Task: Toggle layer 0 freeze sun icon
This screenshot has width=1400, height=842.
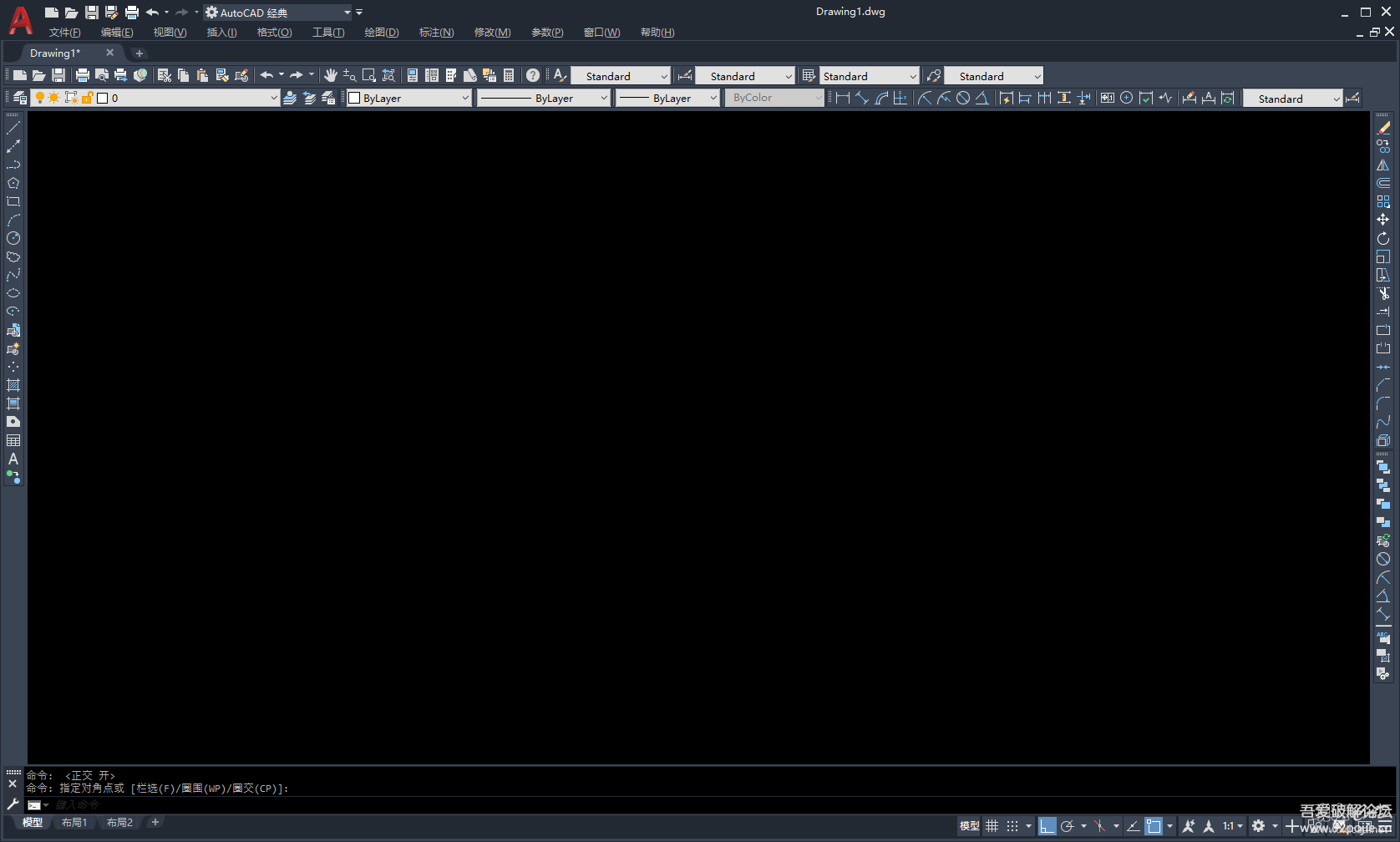Action: [x=54, y=98]
